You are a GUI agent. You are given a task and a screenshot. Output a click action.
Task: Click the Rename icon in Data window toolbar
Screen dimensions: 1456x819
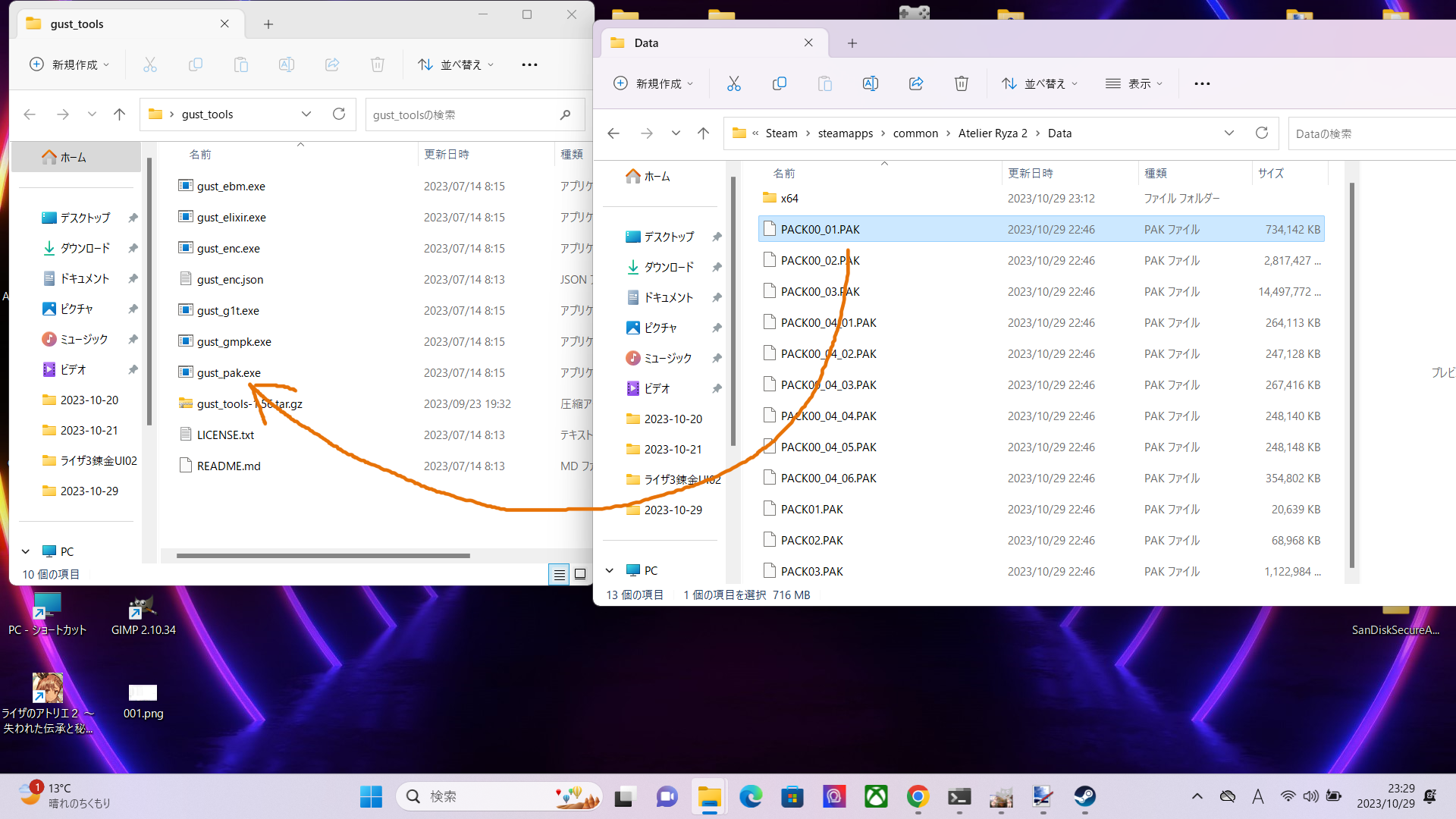coord(870,83)
